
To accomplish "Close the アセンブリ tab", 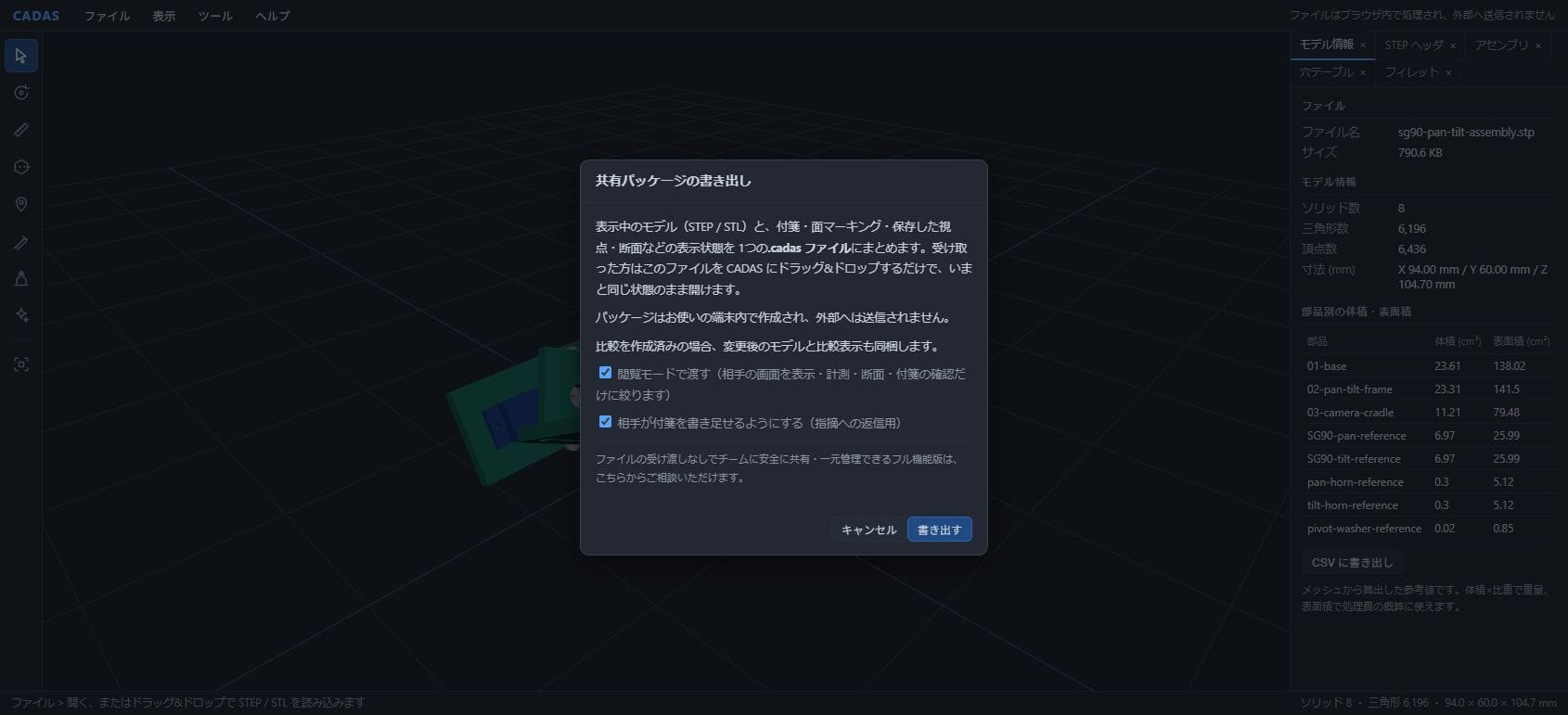I will point(1537,45).
